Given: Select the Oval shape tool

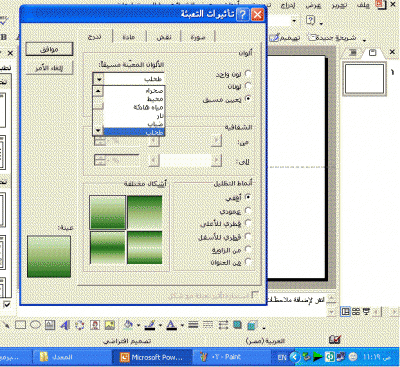Looking at the screenshot, I should [x=35, y=324].
